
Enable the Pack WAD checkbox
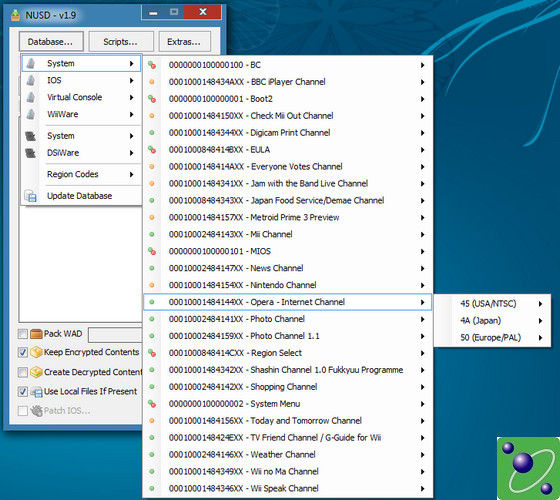pyautogui.click(x=23, y=334)
